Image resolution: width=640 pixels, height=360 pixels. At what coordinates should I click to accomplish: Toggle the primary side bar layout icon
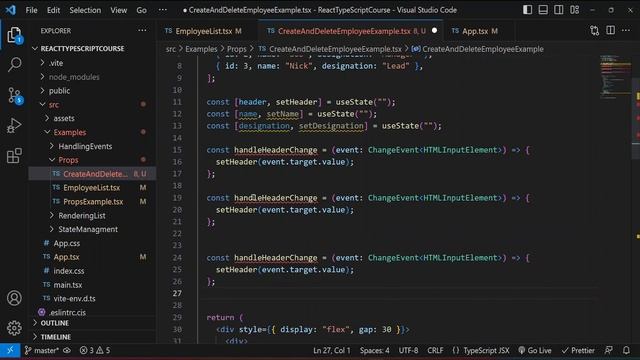pyautogui.click(x=527, y=10)
